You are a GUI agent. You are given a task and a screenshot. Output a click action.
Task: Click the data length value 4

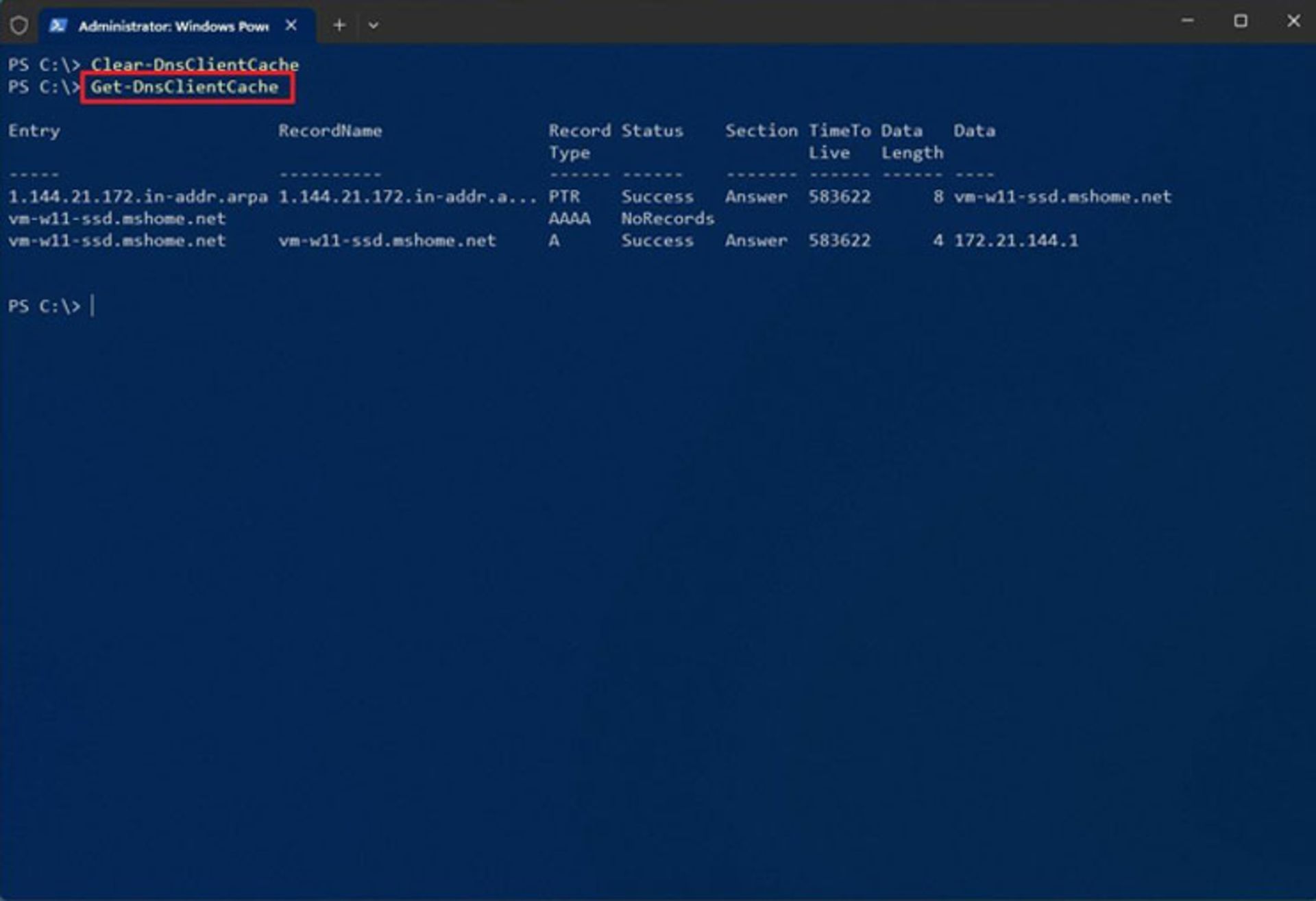pyautogui.click(x=938, y=240)
